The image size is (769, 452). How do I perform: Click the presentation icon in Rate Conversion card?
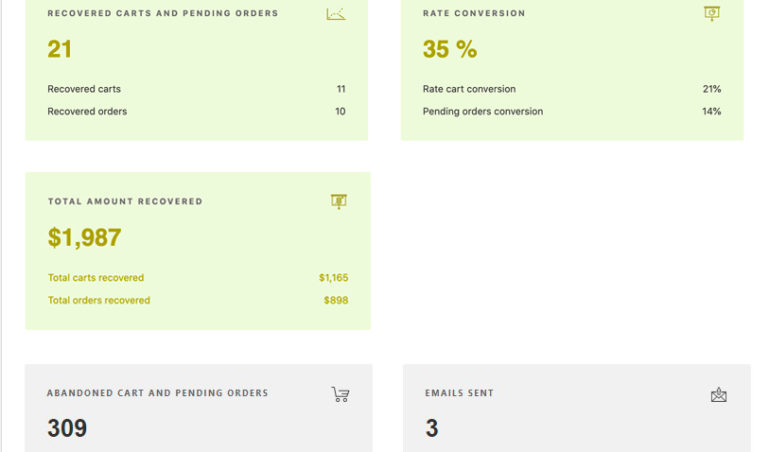(x=712, y=13)
